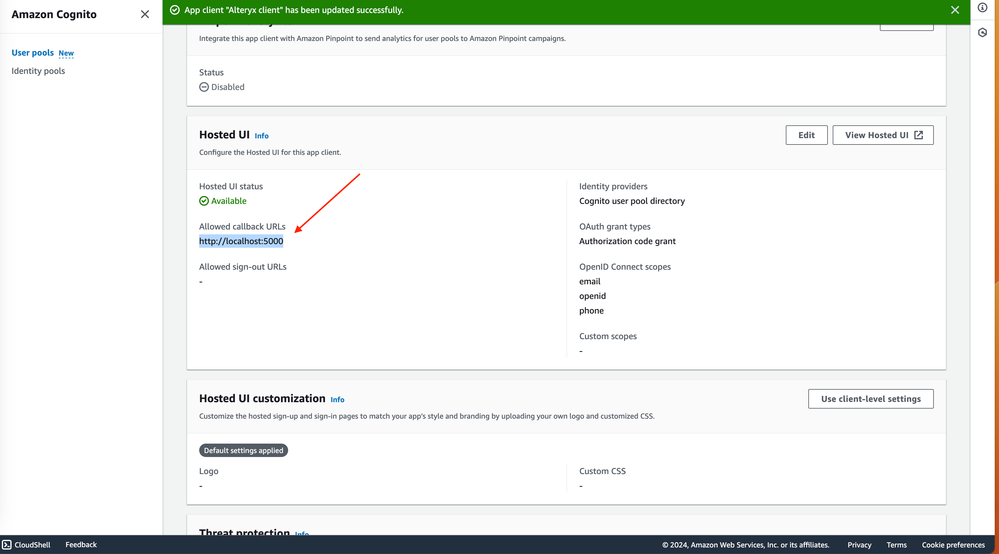Screen dimensions: 999x554
Task: Click the Identity providers label
Action: (613, 187)
